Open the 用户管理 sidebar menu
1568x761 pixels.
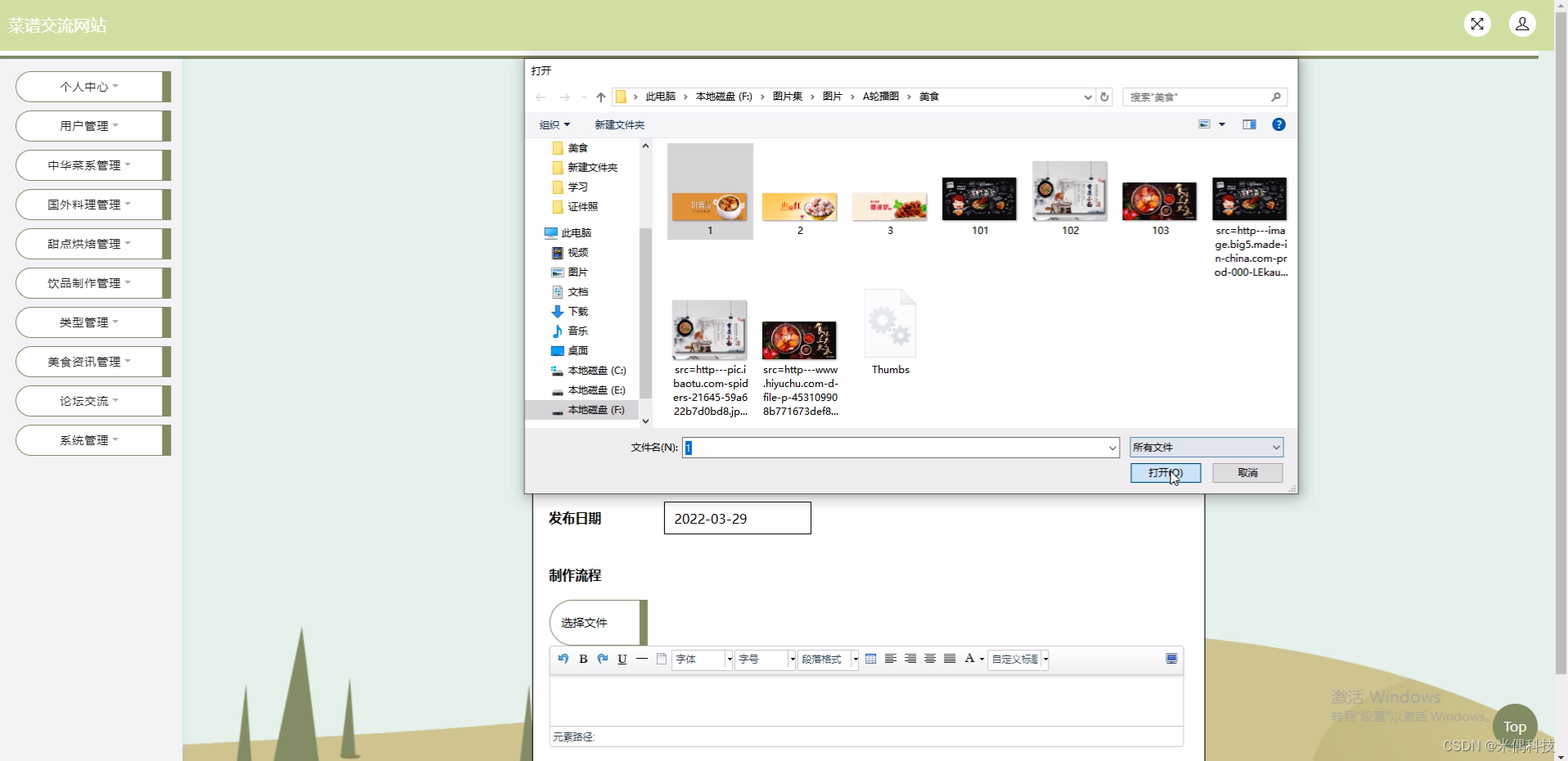93,126
